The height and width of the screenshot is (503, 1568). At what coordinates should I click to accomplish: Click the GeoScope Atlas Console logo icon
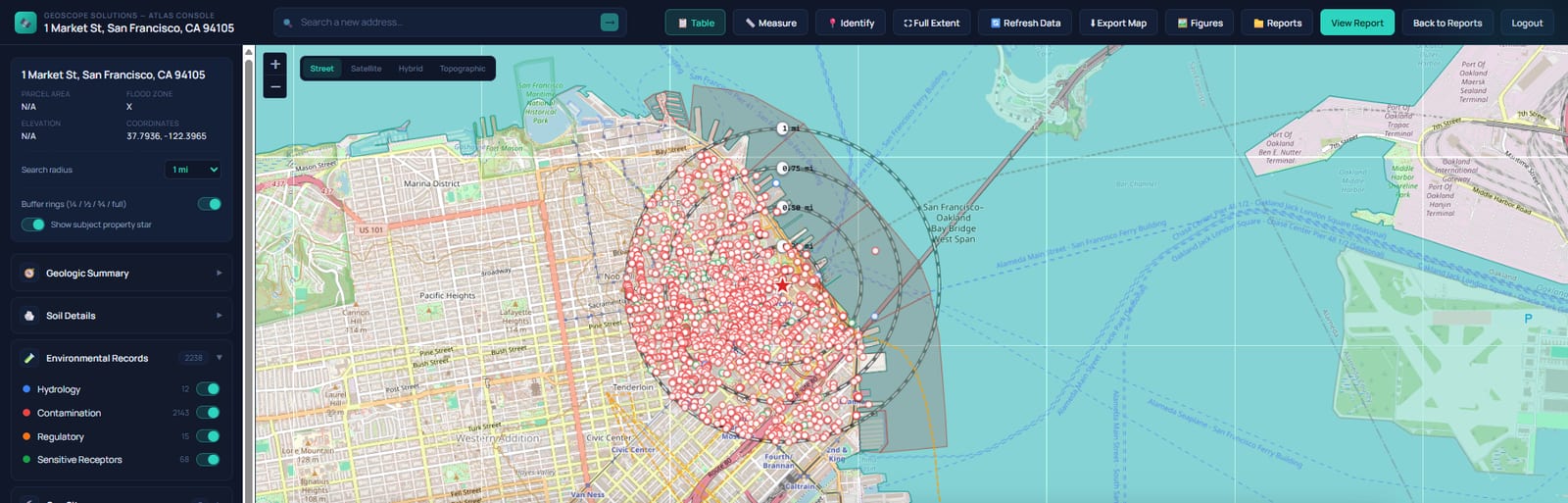tap(25, 22)
